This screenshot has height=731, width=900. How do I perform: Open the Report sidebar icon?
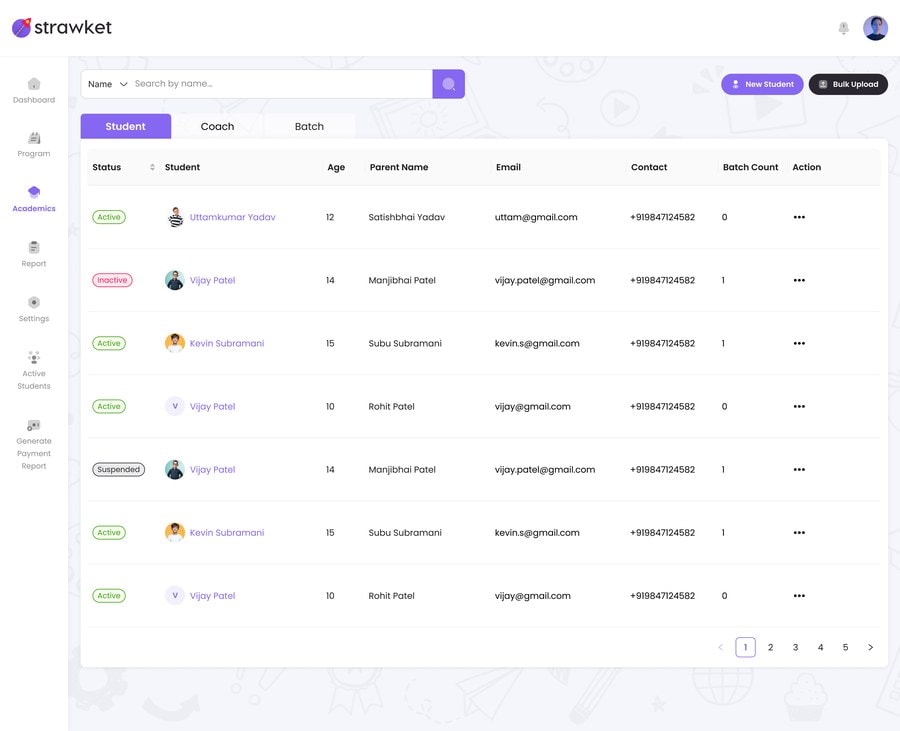[x=34, y=247]
